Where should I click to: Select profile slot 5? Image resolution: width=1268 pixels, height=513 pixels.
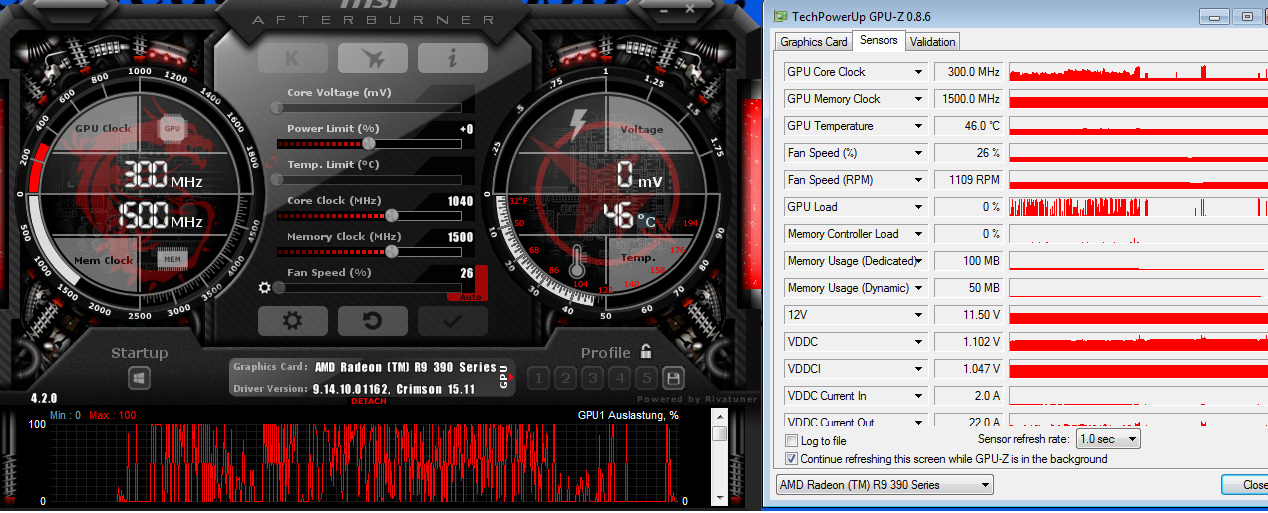click(x=646, y=378)
